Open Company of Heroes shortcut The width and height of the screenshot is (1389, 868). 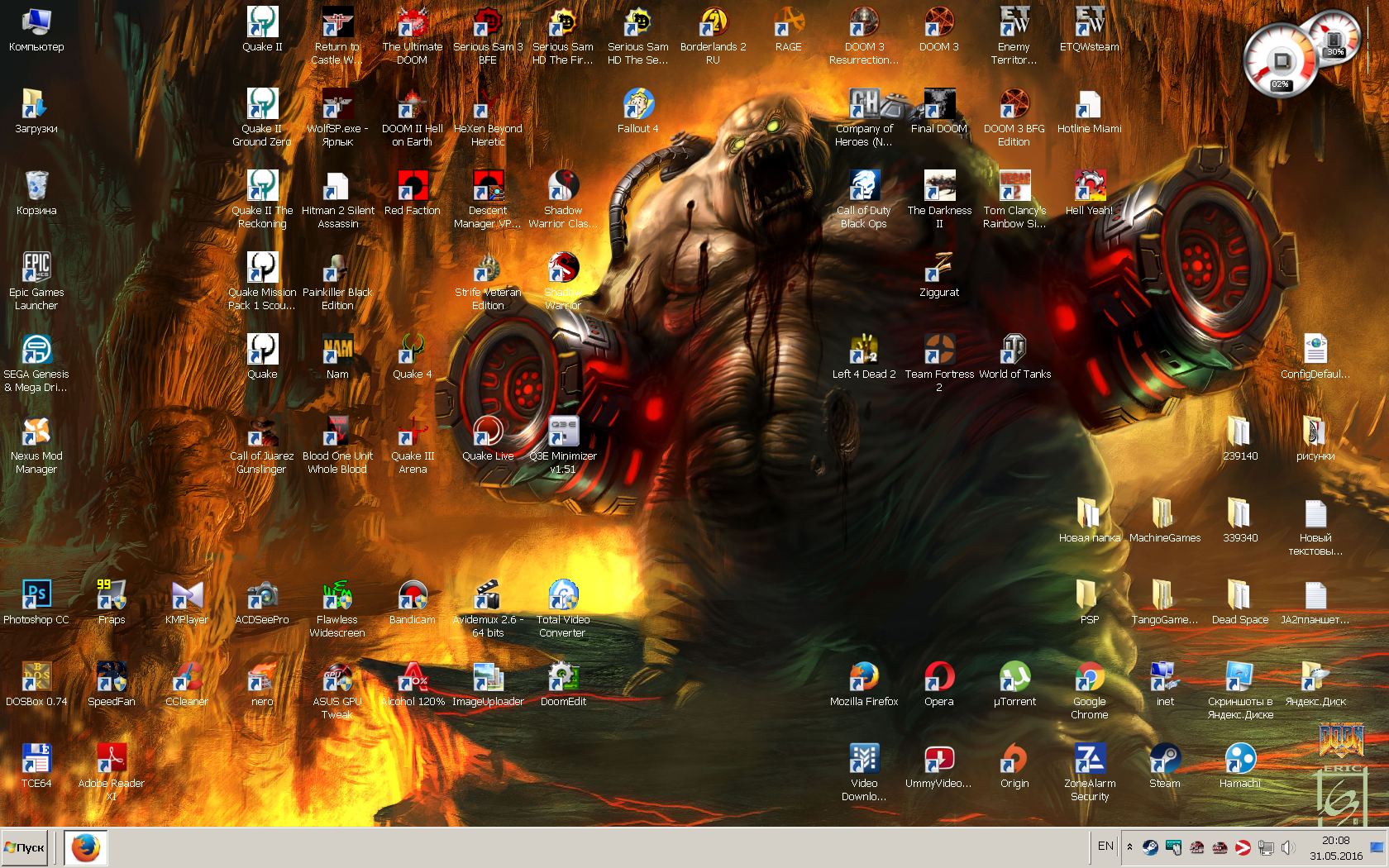(864, 117)
